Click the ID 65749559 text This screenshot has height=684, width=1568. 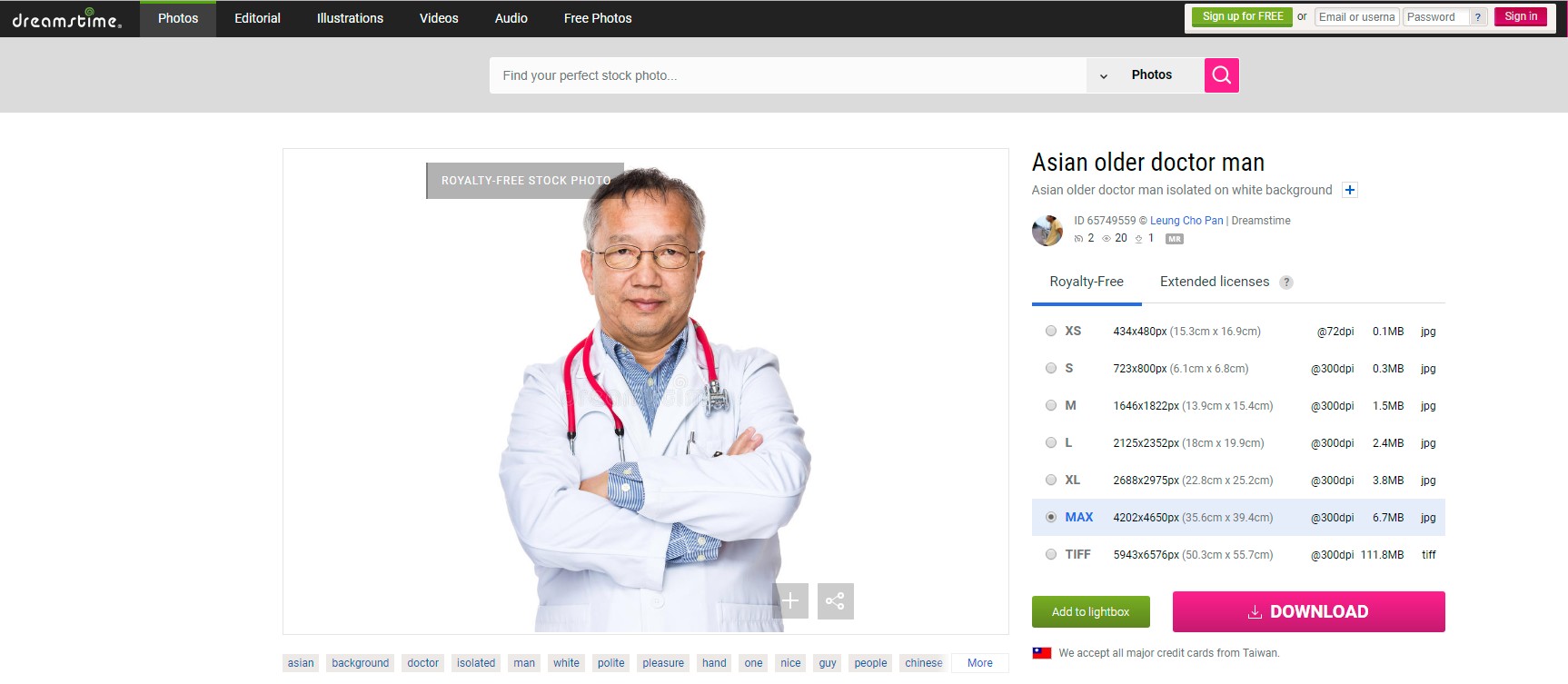click(1105, 221)
